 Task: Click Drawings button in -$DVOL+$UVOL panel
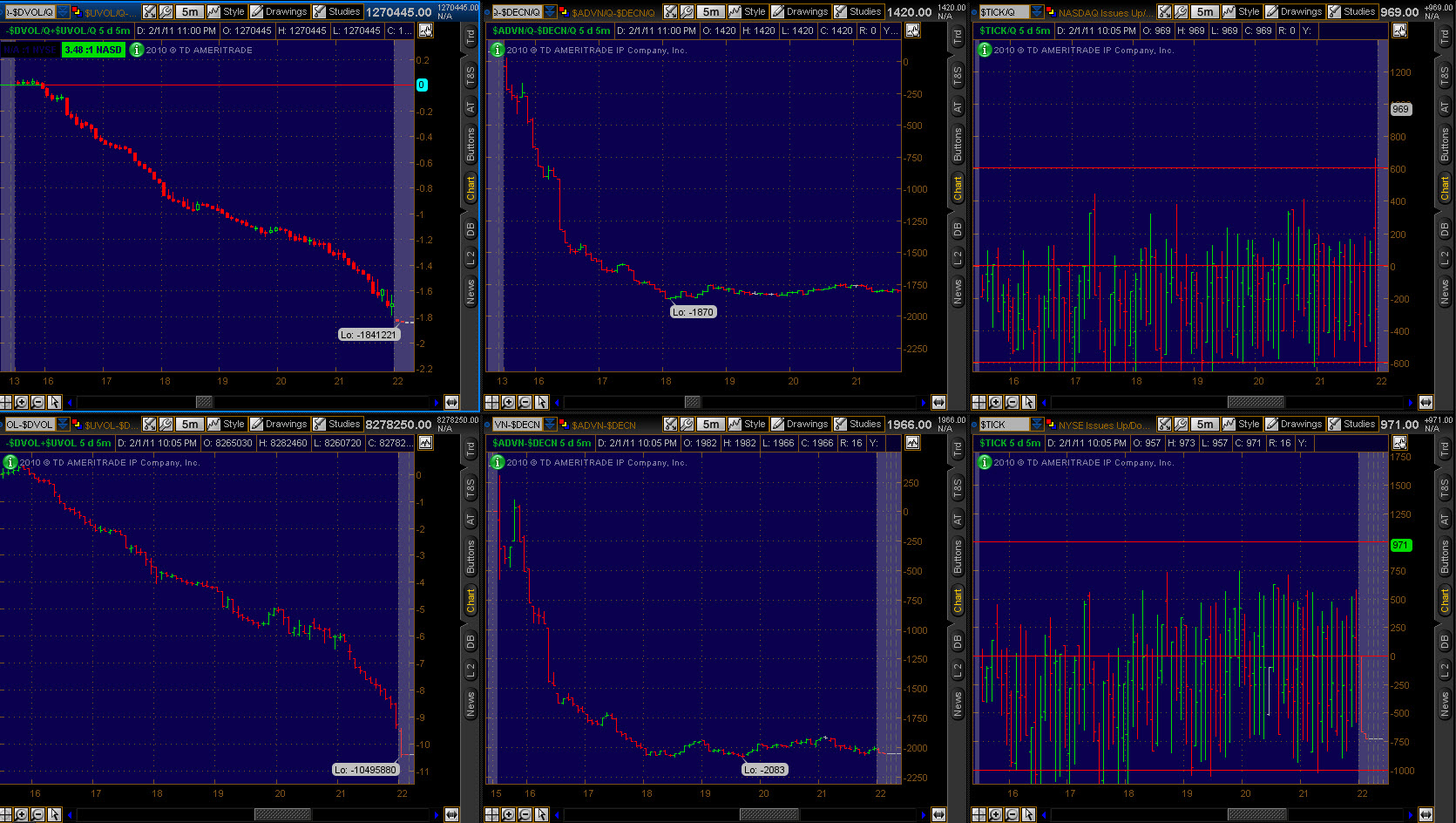(x=279, y=424)
